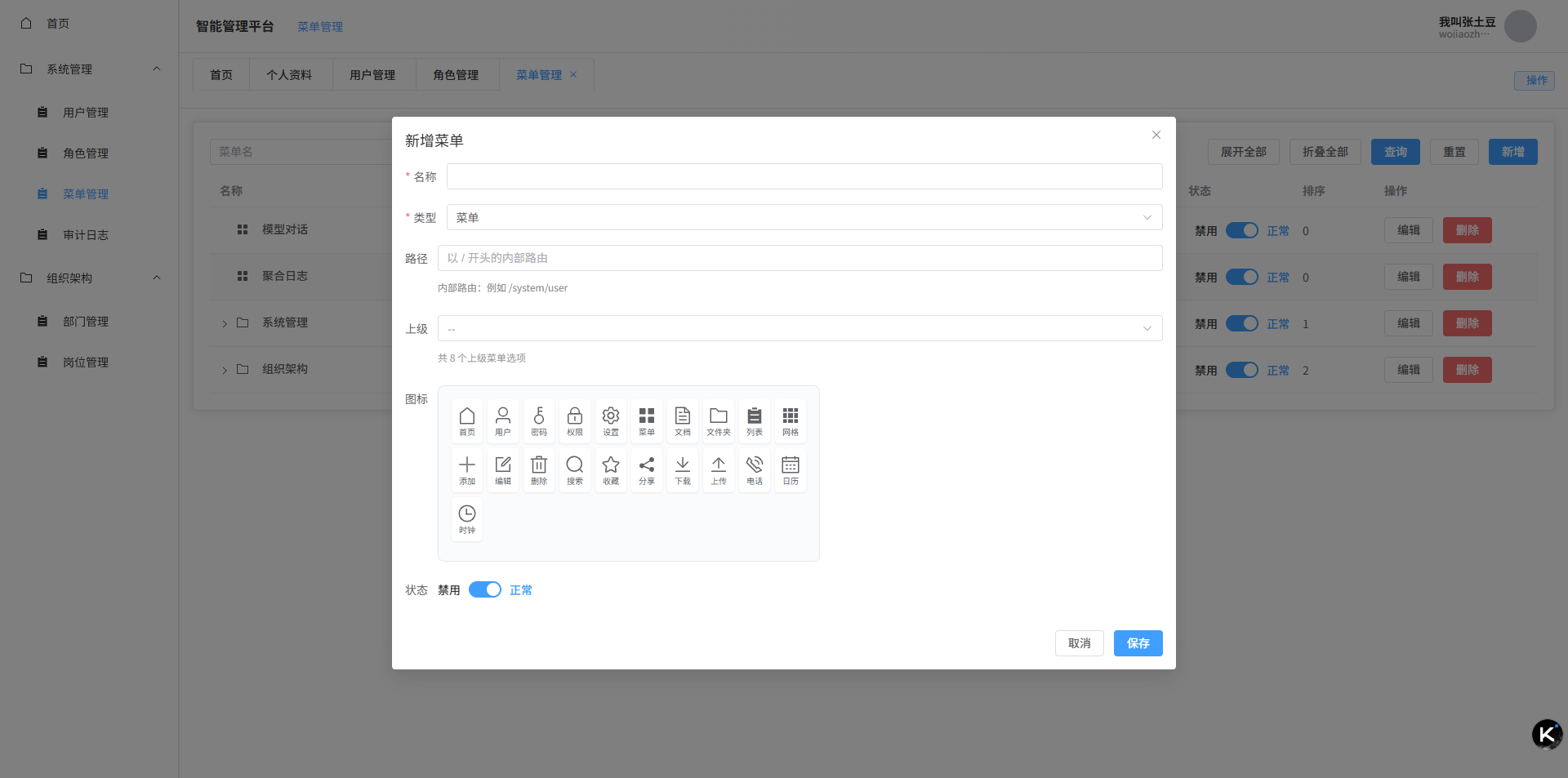1568x778 pixels.
Task: Click the floating K badge icon
Action: click(1547, 735)
